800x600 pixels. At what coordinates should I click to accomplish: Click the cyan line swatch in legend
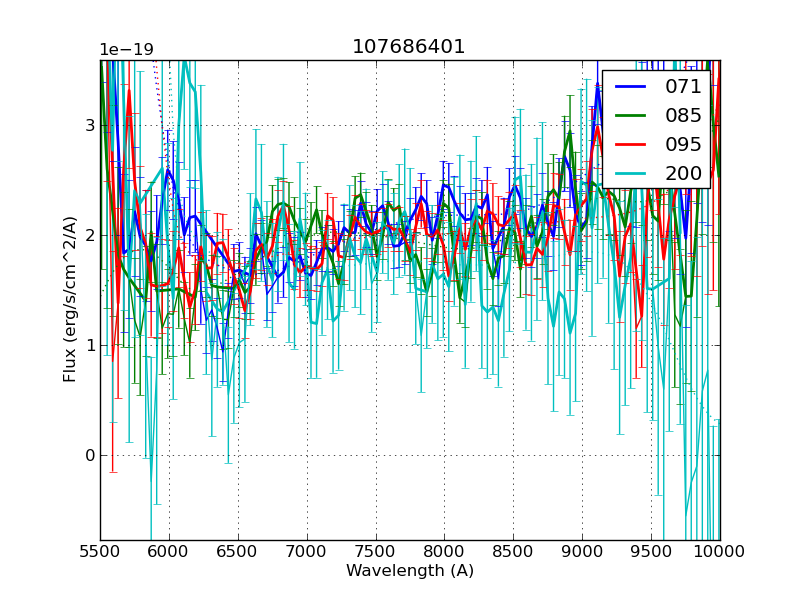coord(631,173)
